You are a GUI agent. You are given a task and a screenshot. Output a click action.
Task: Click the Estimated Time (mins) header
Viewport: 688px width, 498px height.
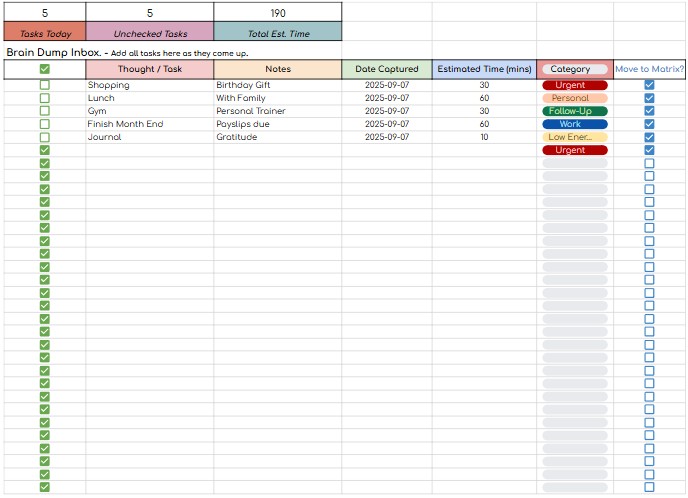484,70
